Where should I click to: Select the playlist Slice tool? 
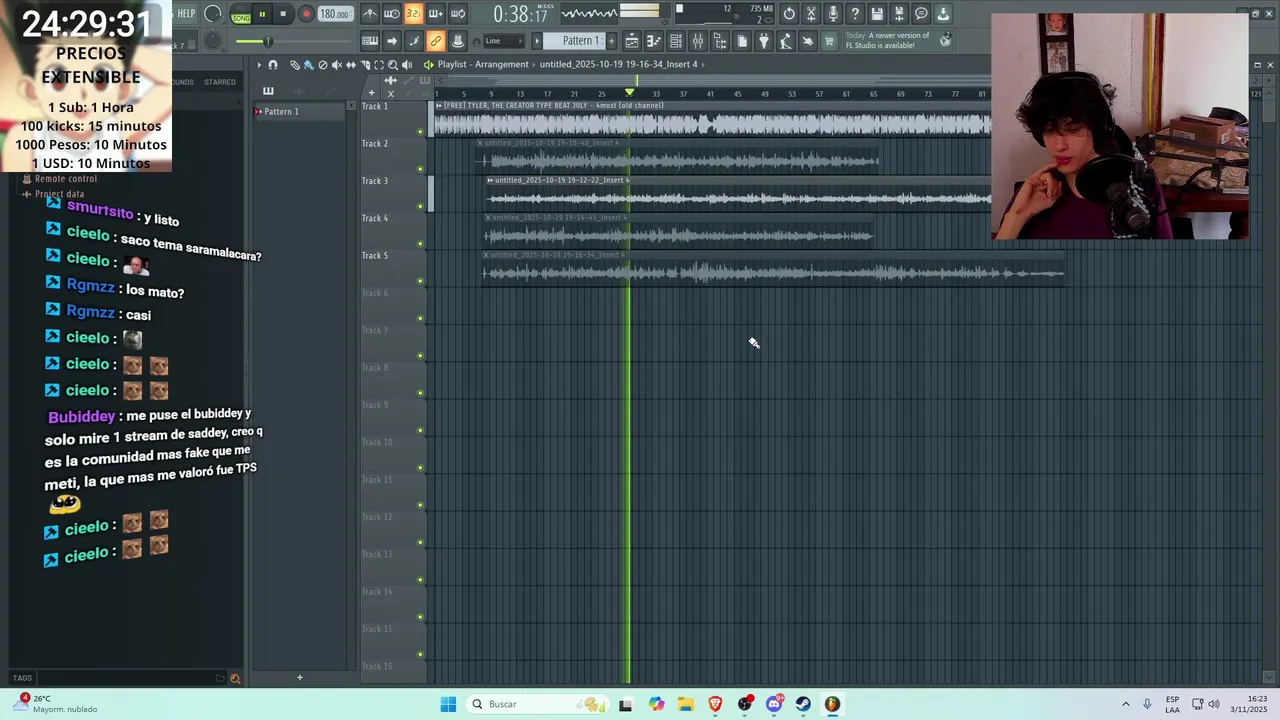365,65
